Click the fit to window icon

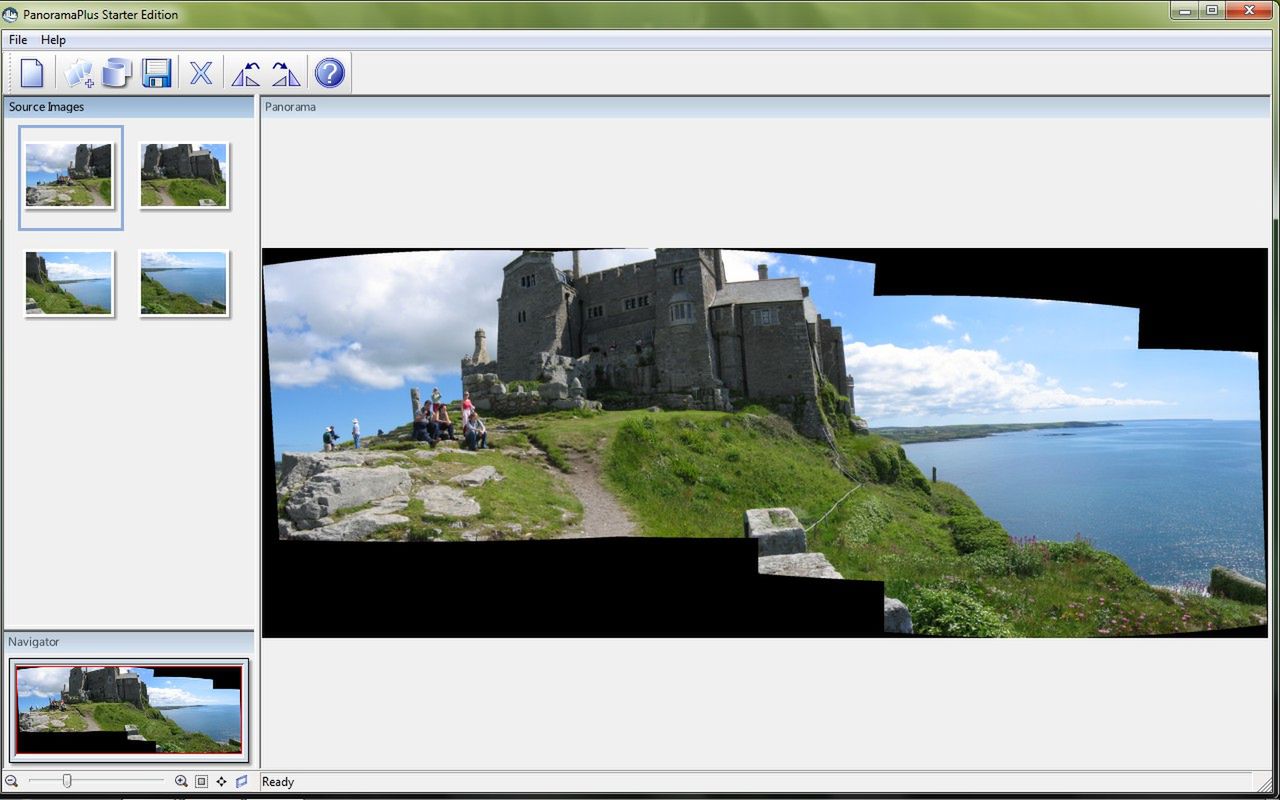(201, 781)
